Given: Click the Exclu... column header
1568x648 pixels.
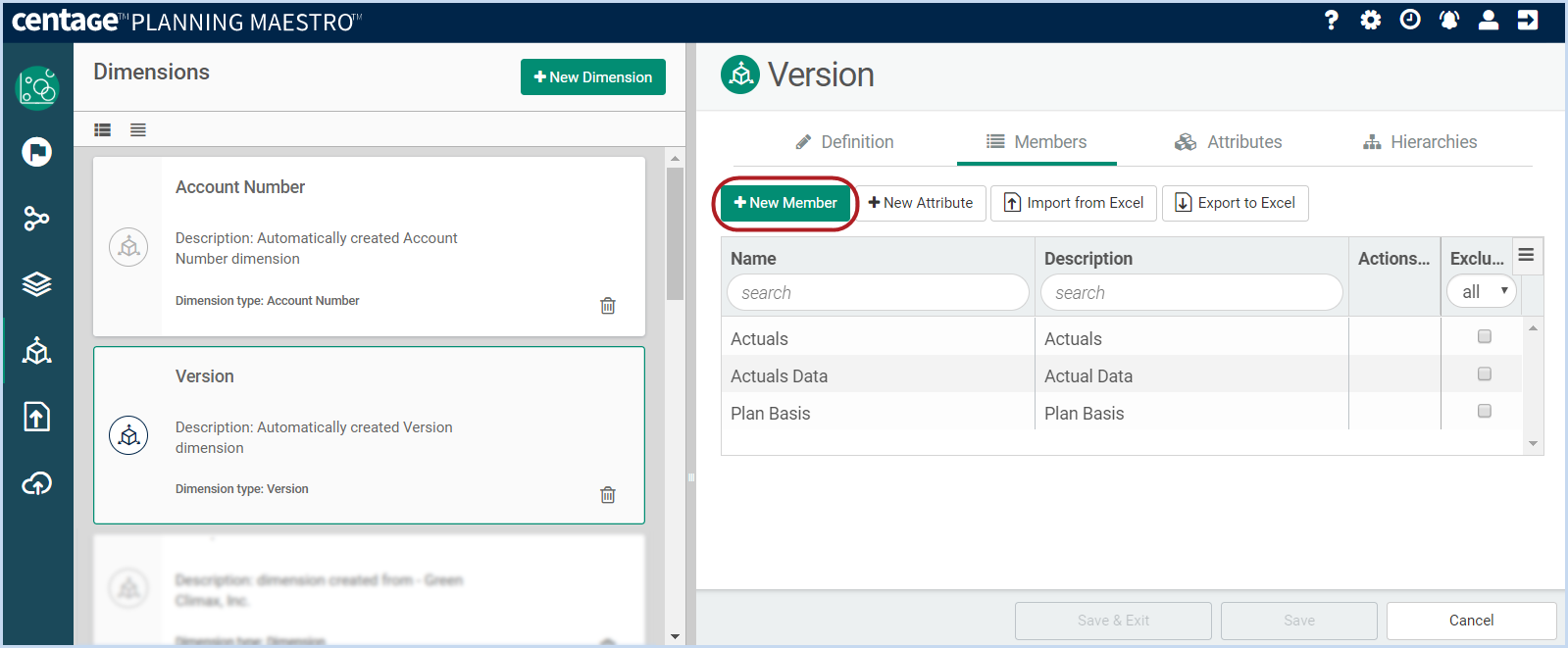Looking at the screenshot, I should pyautogui.click(x=1477, y=259).
